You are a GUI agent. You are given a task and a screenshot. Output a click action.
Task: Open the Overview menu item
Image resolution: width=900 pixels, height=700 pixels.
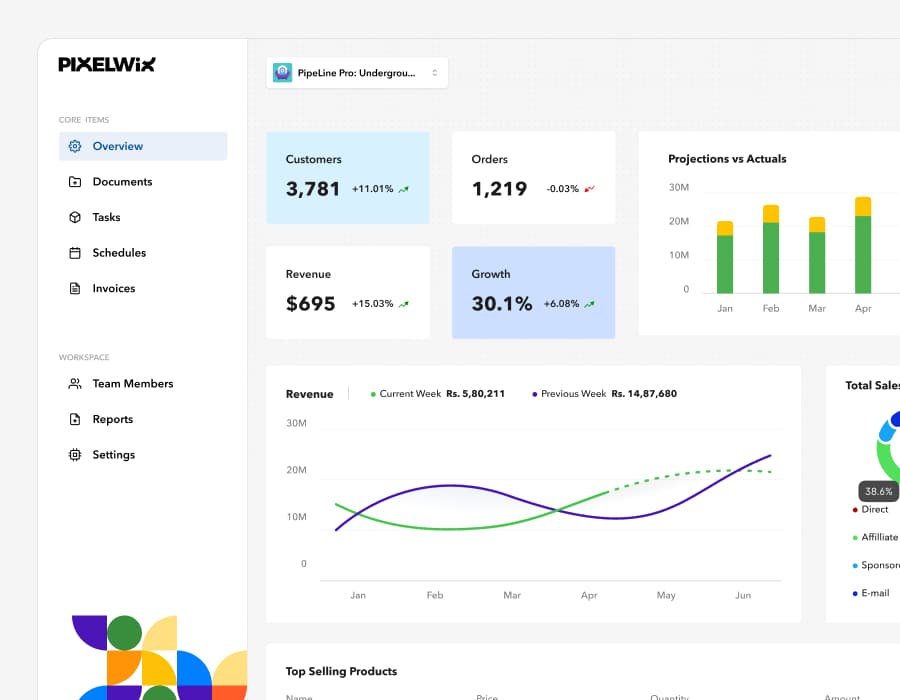143,146
